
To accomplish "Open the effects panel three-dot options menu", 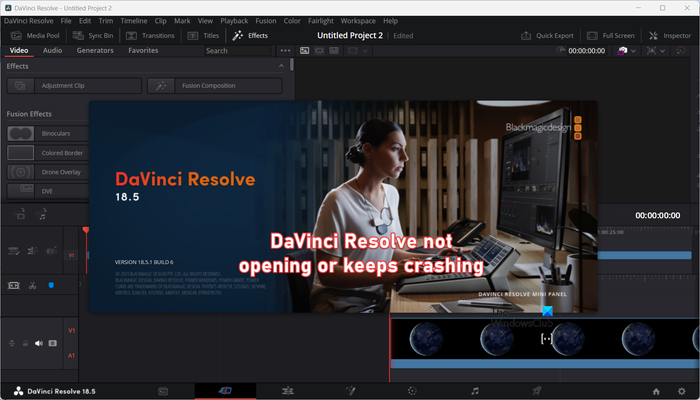I will pos(286,51).
